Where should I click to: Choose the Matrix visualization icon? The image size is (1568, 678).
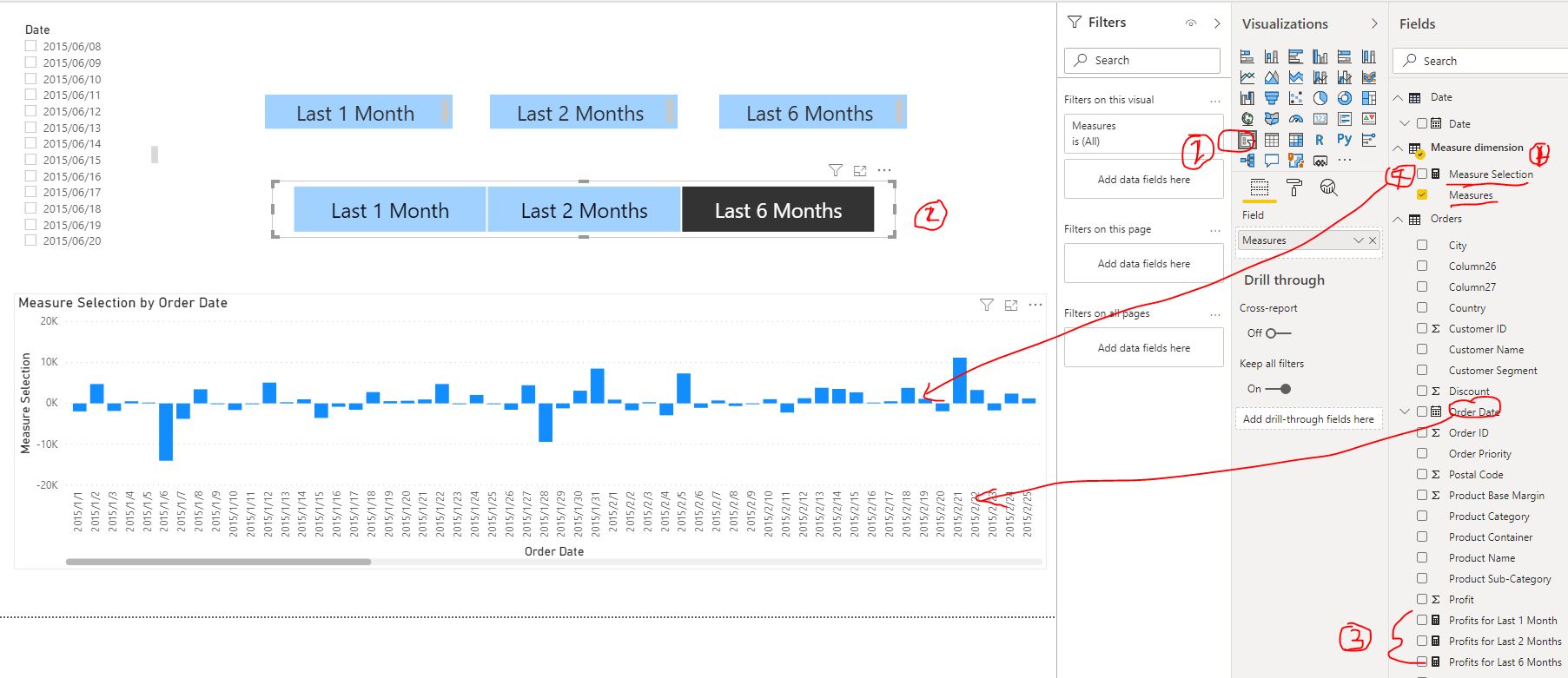(x=1296, y=139)
